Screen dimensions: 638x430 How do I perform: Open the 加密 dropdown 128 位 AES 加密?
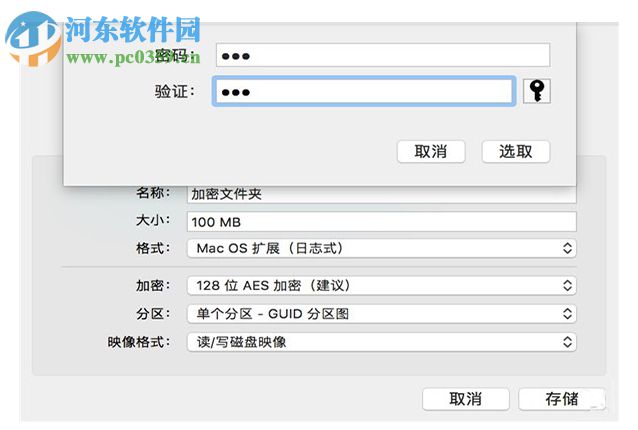coord(382,285)
